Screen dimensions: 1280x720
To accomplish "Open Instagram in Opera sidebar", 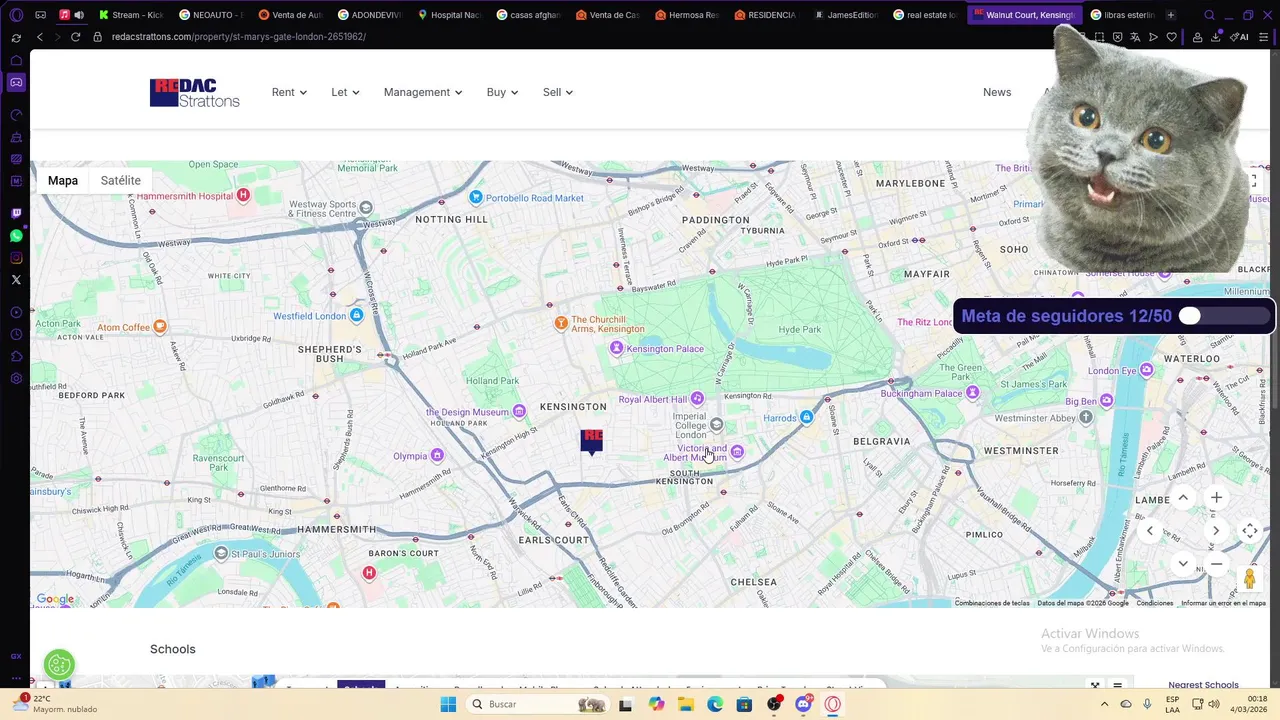I will pos(16,258).
